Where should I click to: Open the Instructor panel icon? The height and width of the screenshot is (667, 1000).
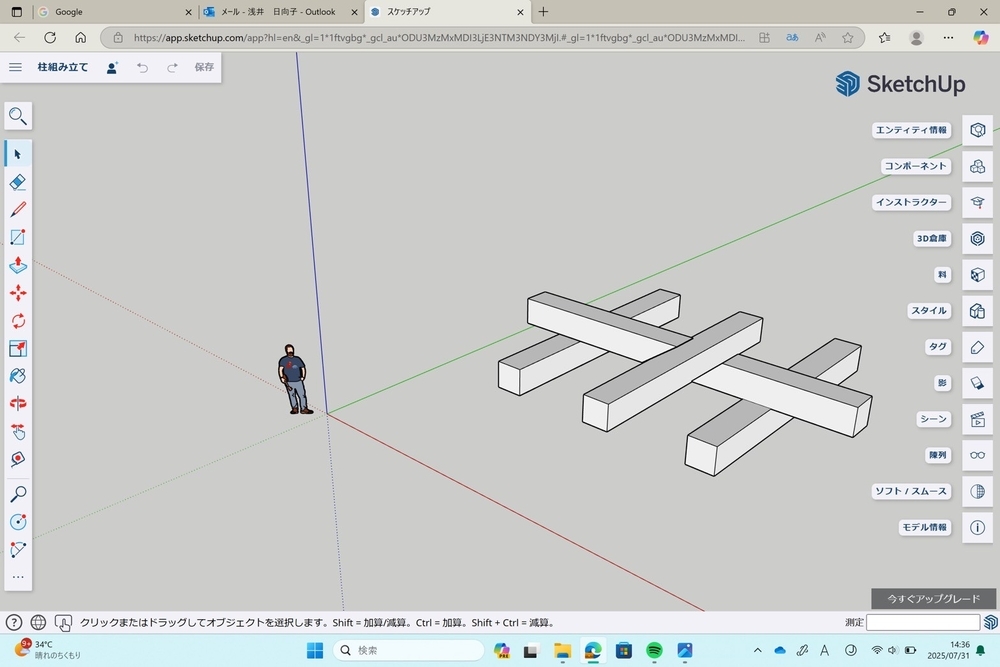(x=977, y=202)
